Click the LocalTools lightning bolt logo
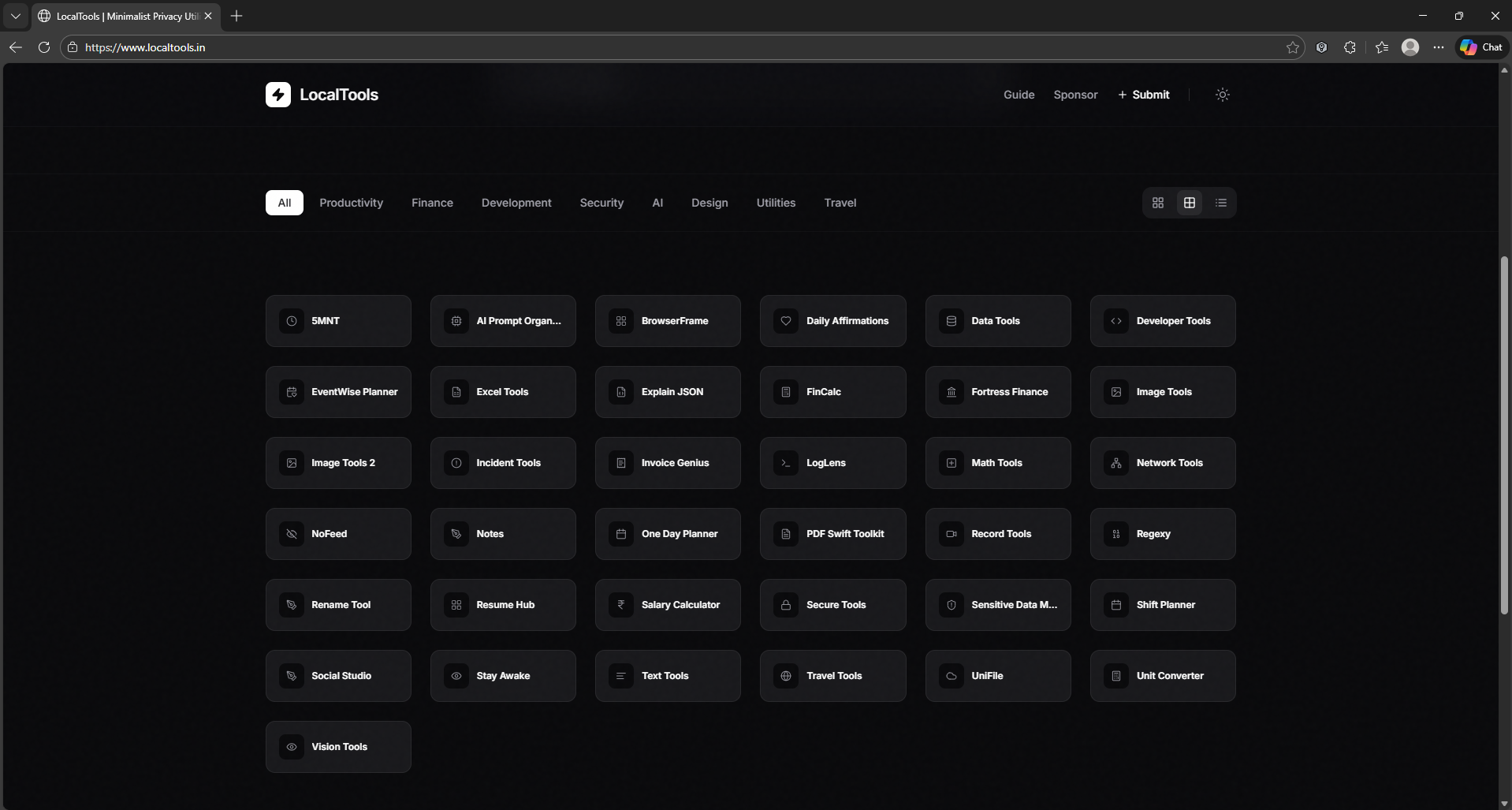Screen dimensions: 1512x810 click(x=278, y=94)
